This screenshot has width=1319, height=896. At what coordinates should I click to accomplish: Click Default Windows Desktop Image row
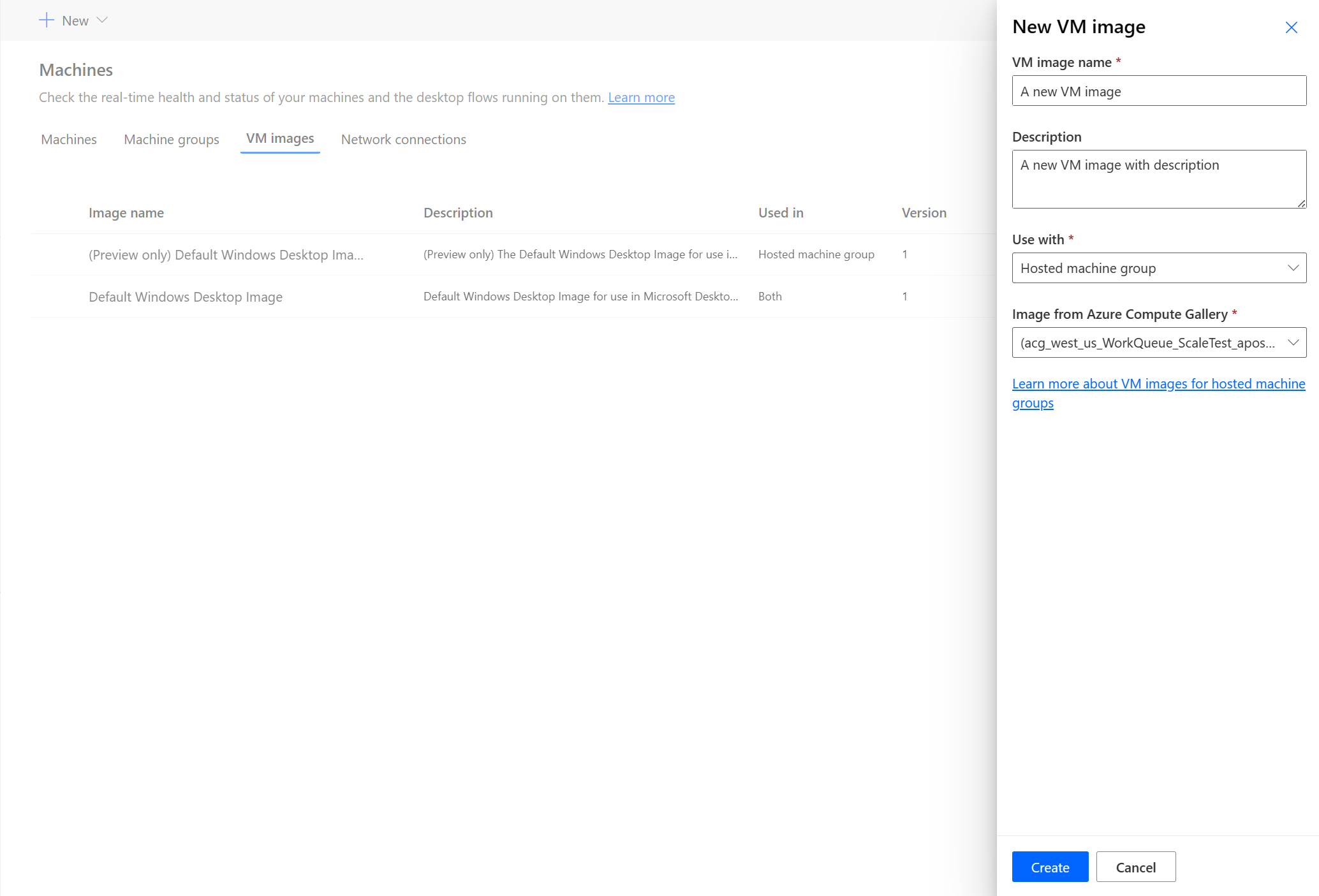[185, 296]
